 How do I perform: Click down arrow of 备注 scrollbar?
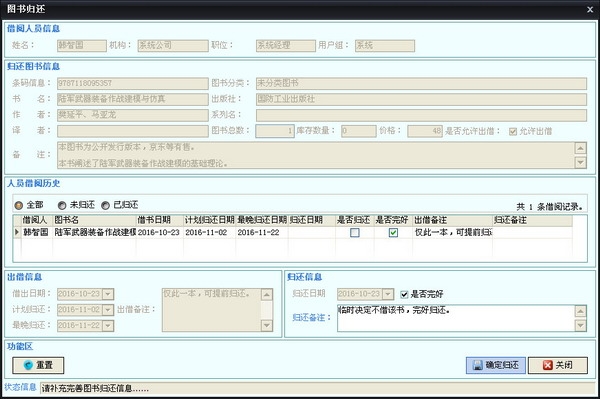[580, 163]
